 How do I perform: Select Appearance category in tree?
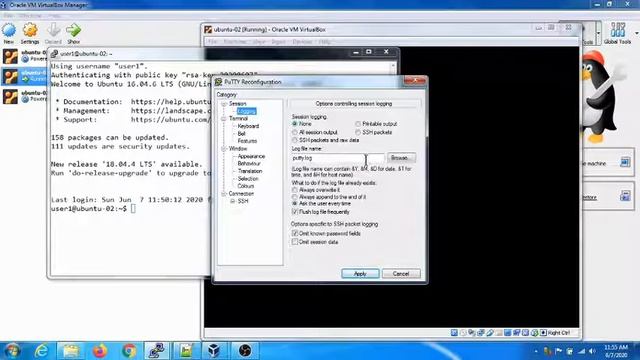tap(251, 156)
